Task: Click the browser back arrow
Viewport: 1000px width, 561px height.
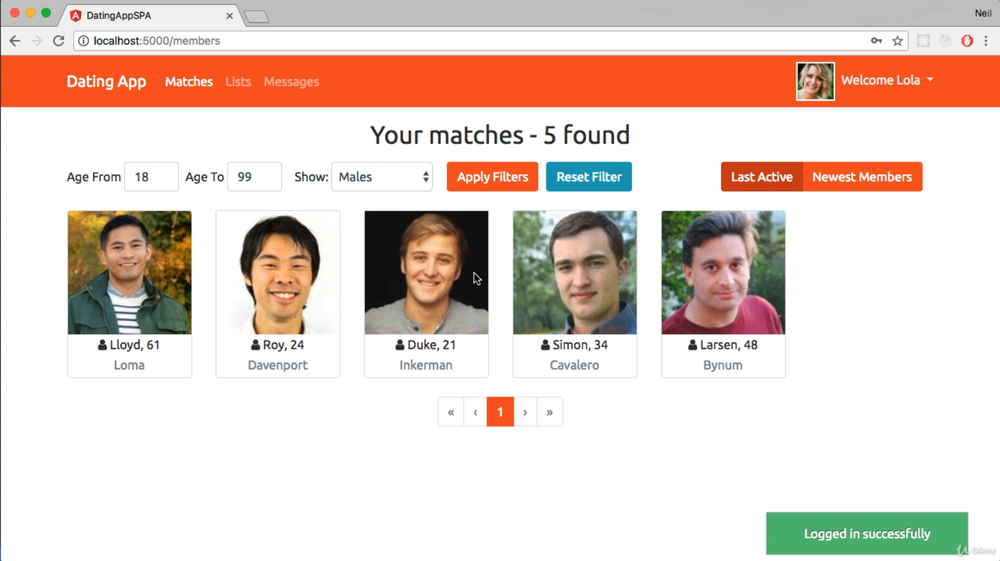Action: [15, 41]
